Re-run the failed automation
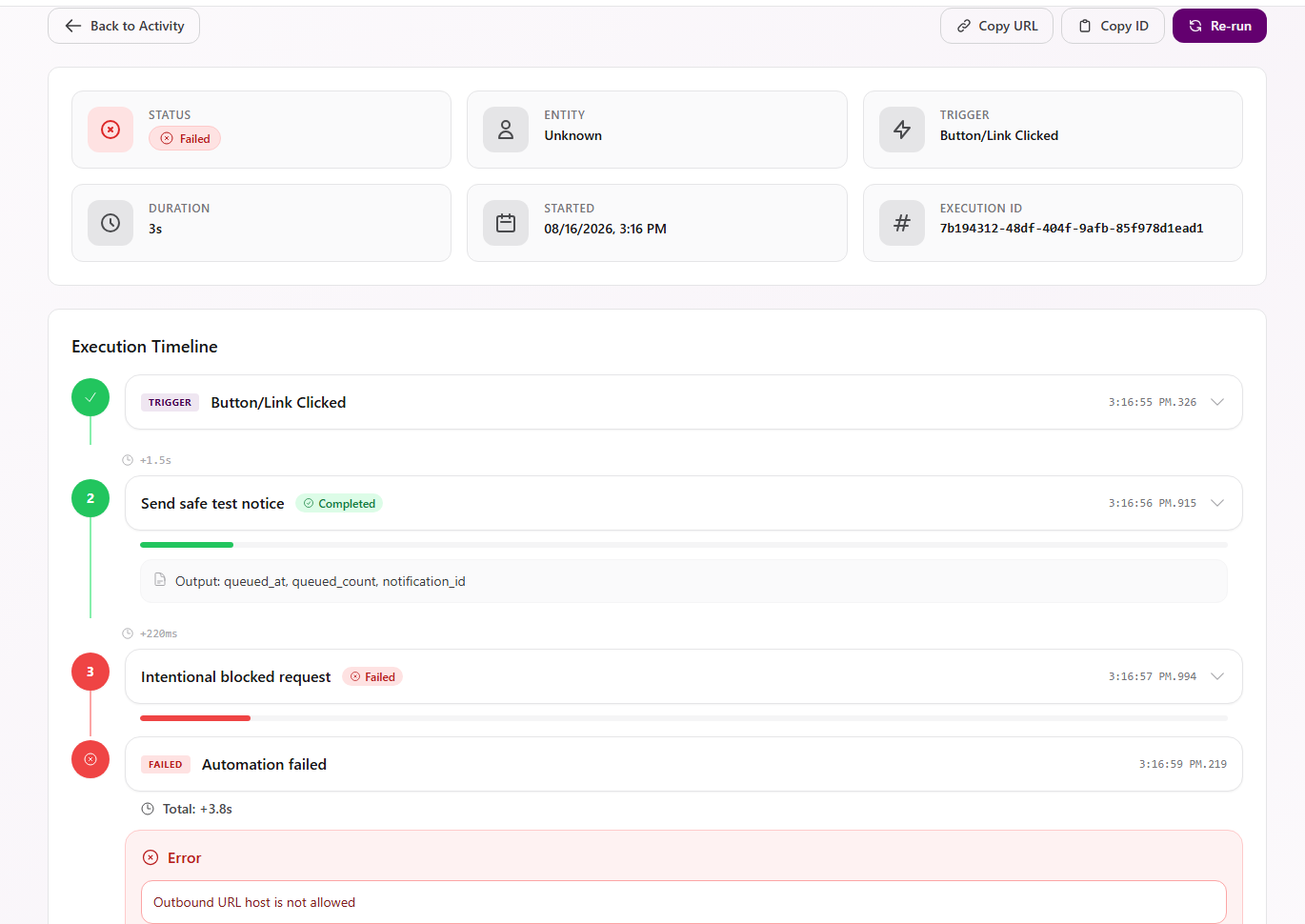Image resolution: width=1305 pixels, height=924 pixels. (x=1219, y=26)
